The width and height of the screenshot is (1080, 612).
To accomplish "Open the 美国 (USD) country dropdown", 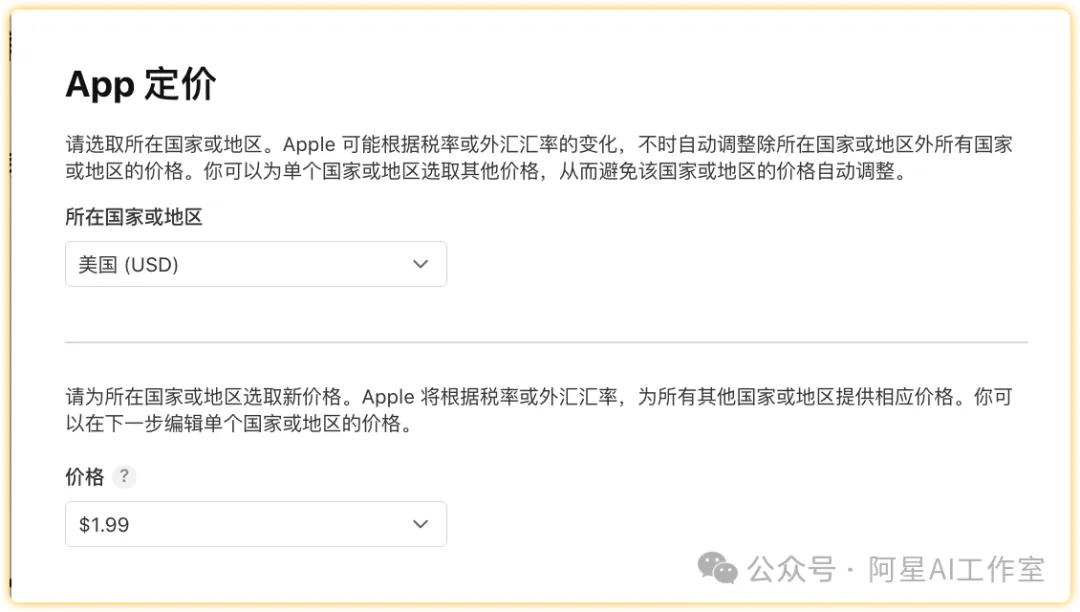I will pos(255,264).
